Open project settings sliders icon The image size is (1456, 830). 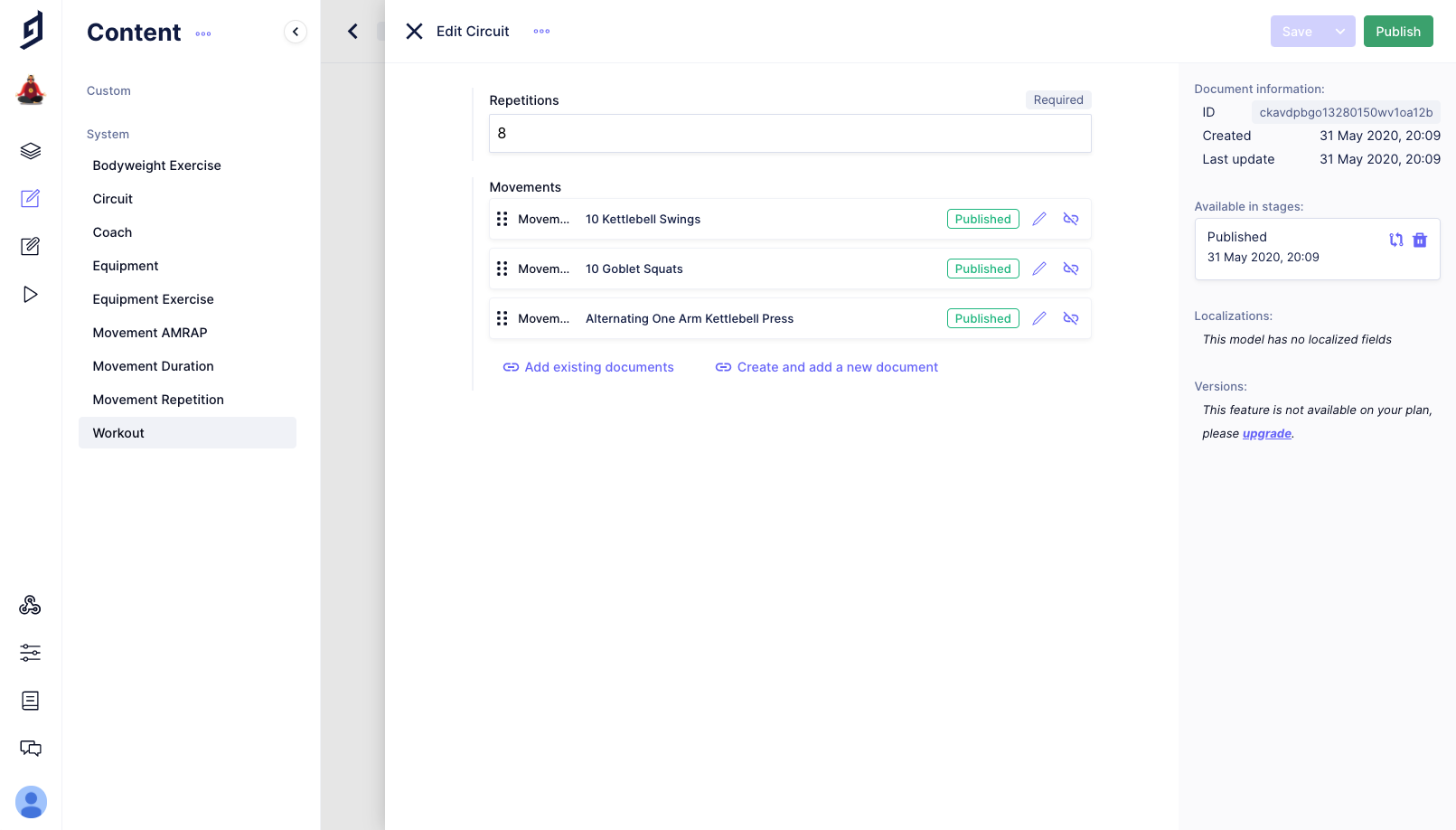31,653
